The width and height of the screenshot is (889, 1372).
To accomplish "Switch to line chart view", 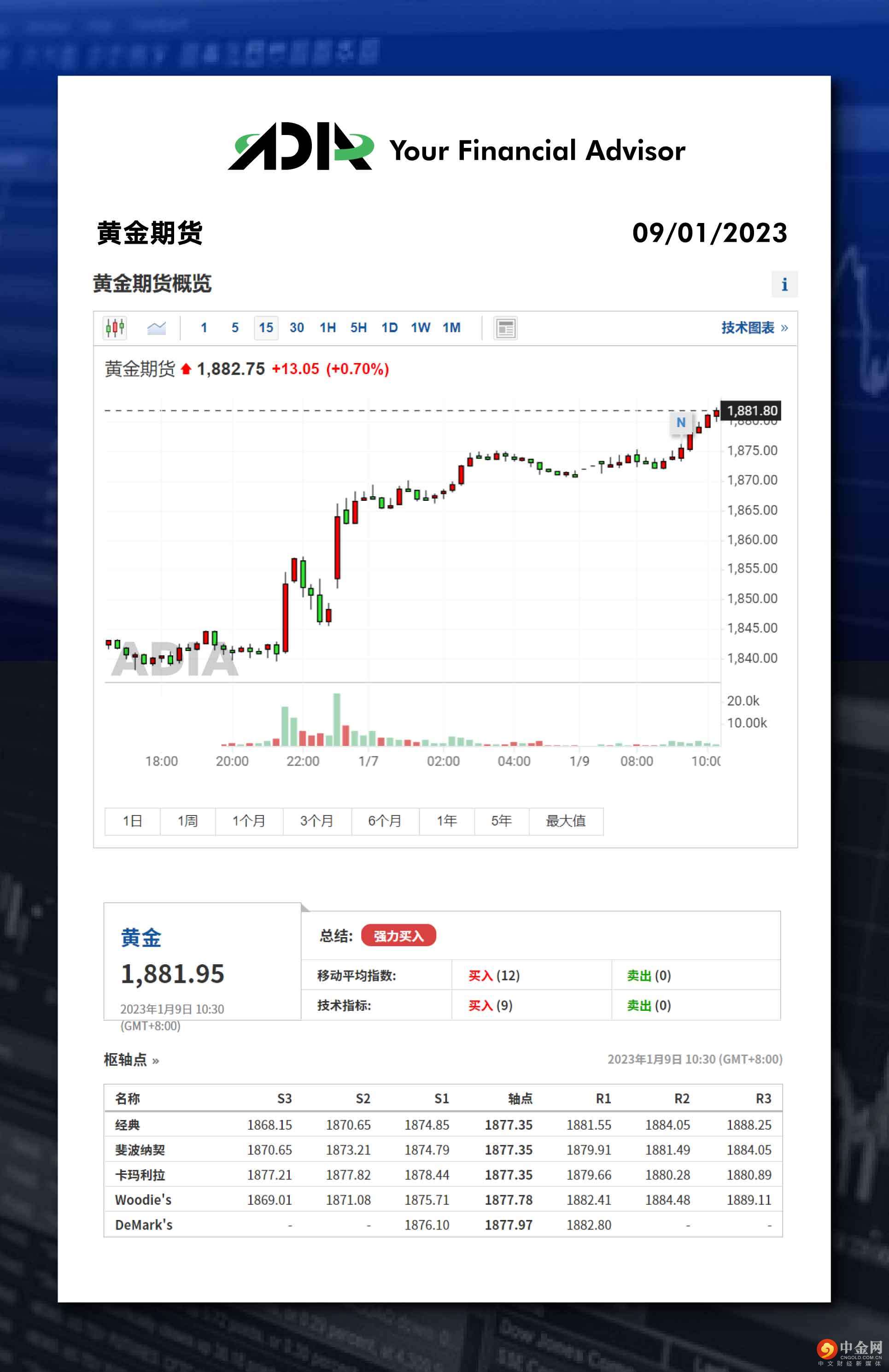I will [x=156, y=328].
